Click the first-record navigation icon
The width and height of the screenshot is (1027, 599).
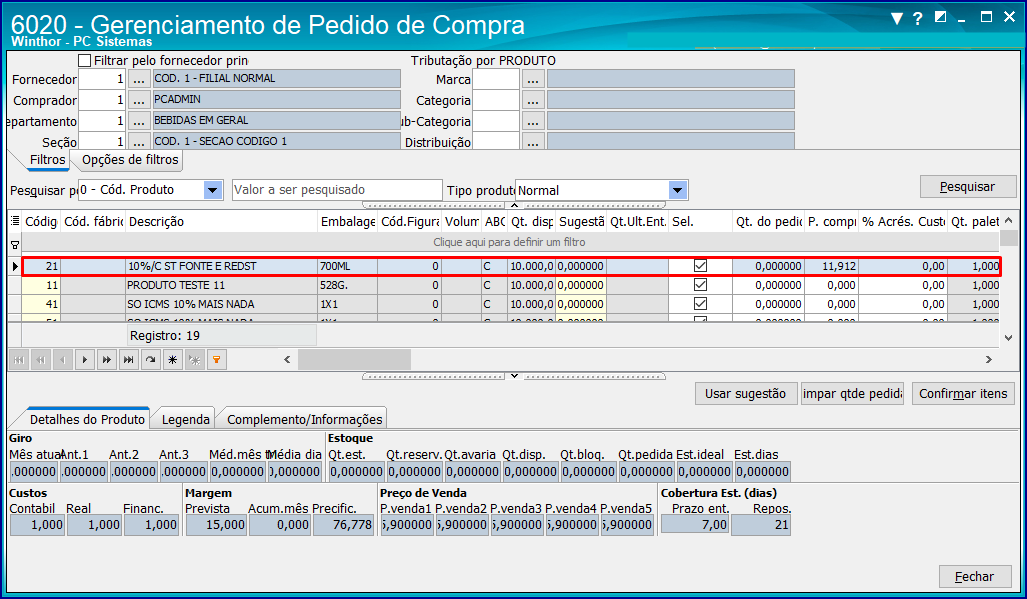[19, 359]
